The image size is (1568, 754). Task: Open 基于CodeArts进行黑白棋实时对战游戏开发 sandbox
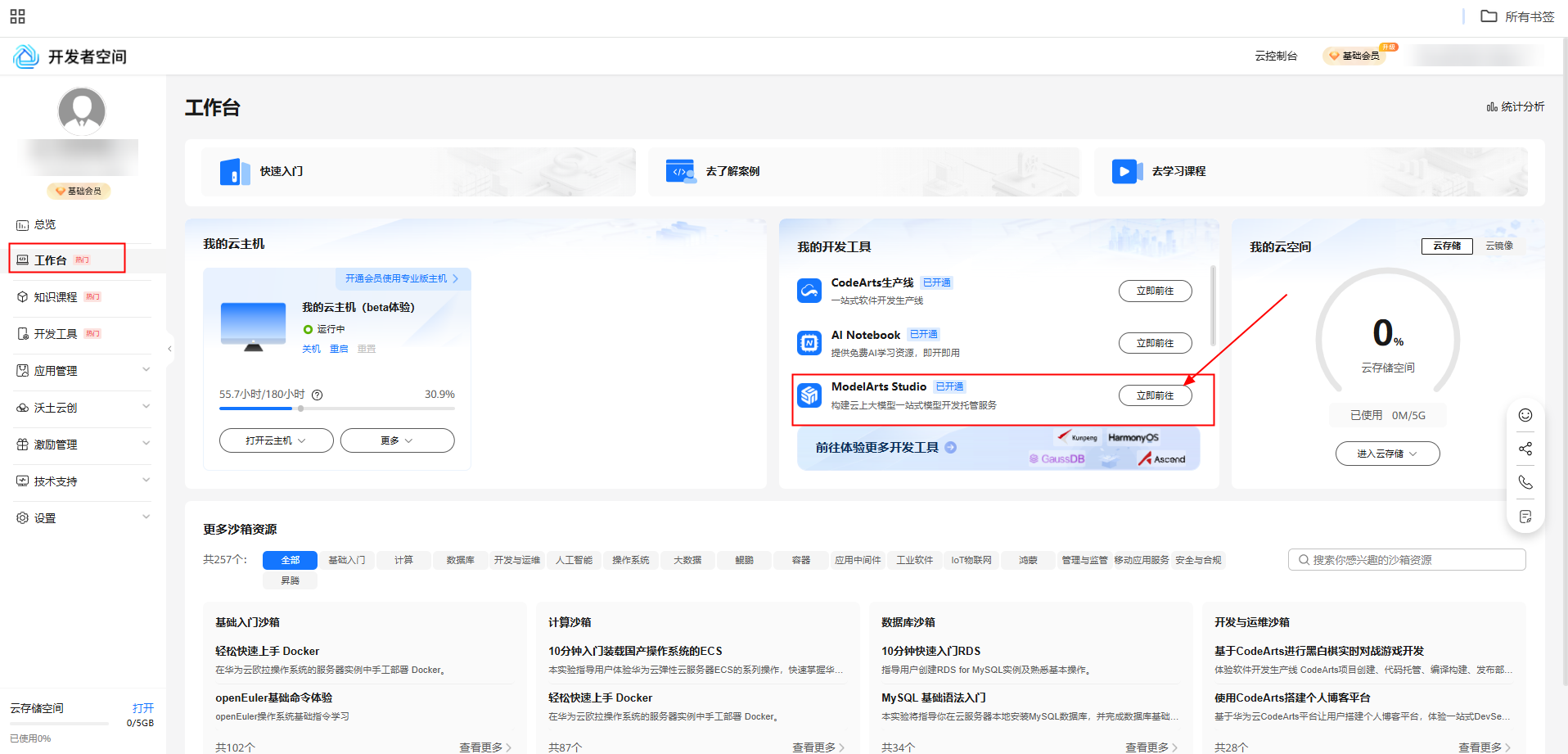pos(1319,651)
